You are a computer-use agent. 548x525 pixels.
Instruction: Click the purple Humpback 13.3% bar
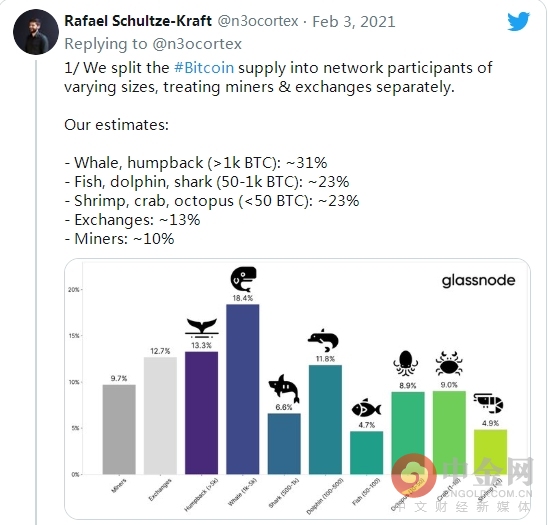click(201, 413)
